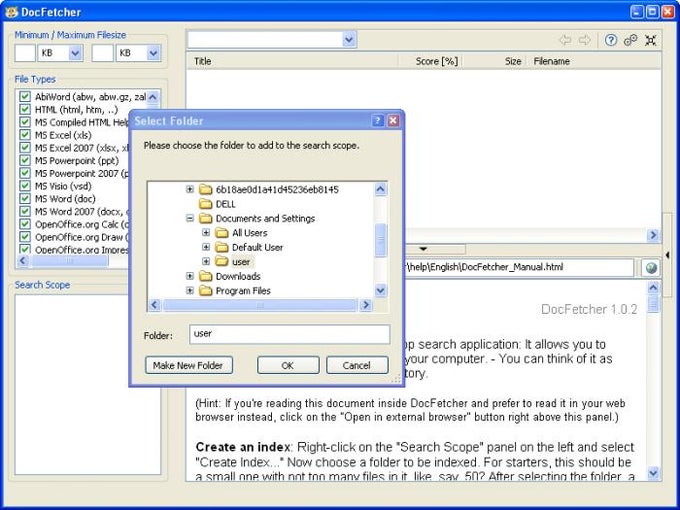This screenshot has height=510, width=680.
Task: Expand the All Users tree node
Action: [x=206, y=232]
